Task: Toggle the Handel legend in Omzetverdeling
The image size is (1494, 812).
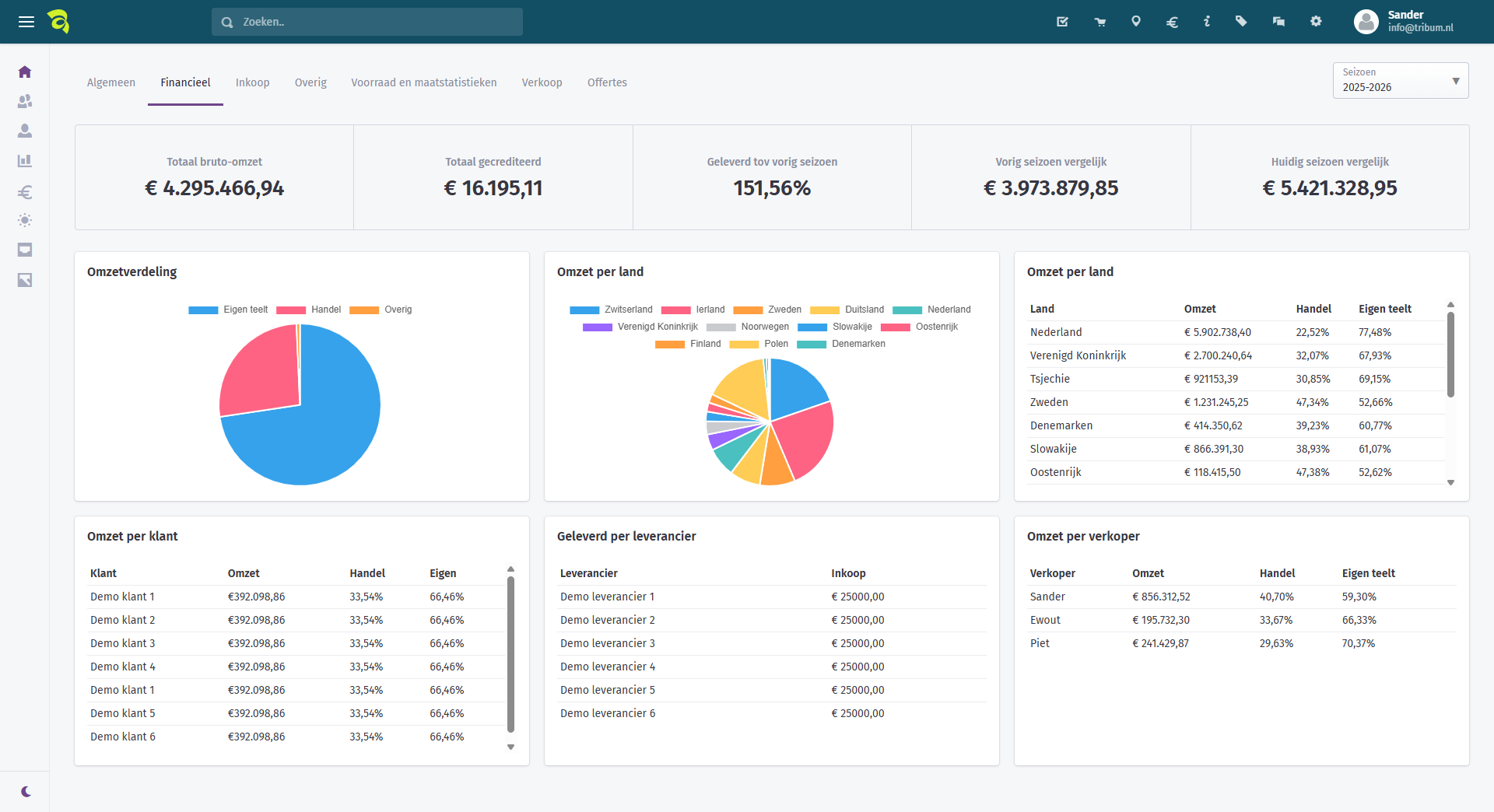Action: (309, 310)
